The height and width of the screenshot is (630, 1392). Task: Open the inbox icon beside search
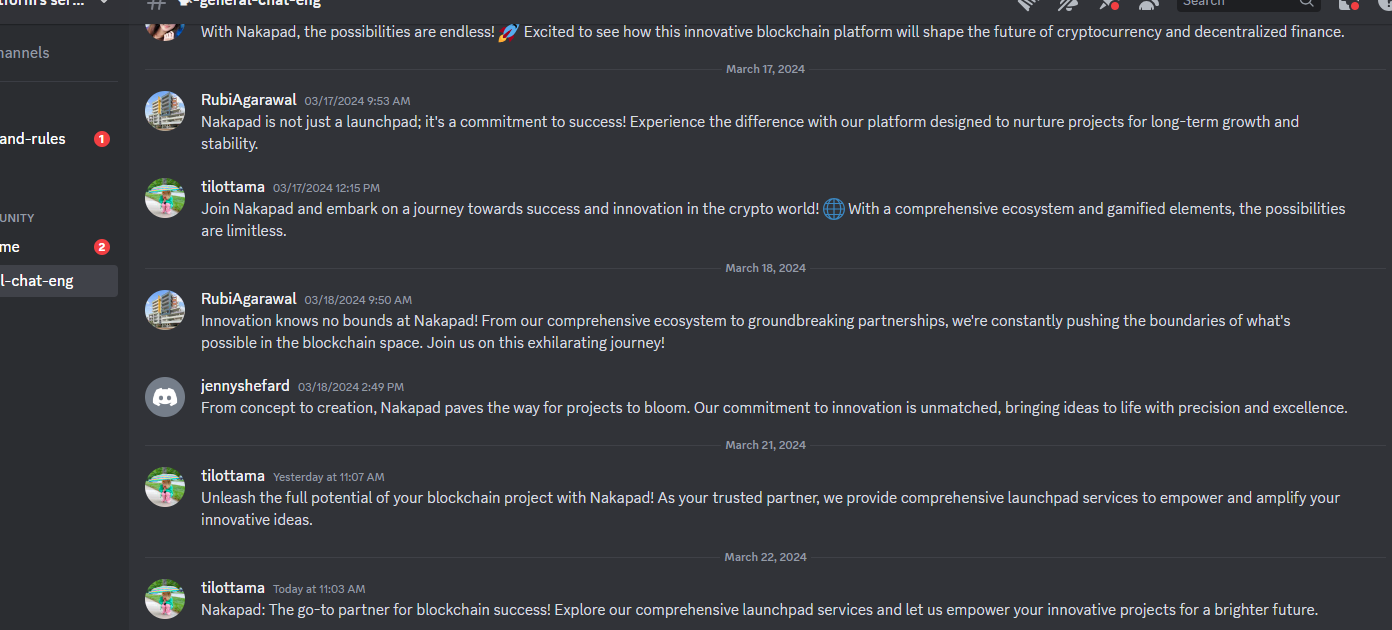(x=1348, y=3)
